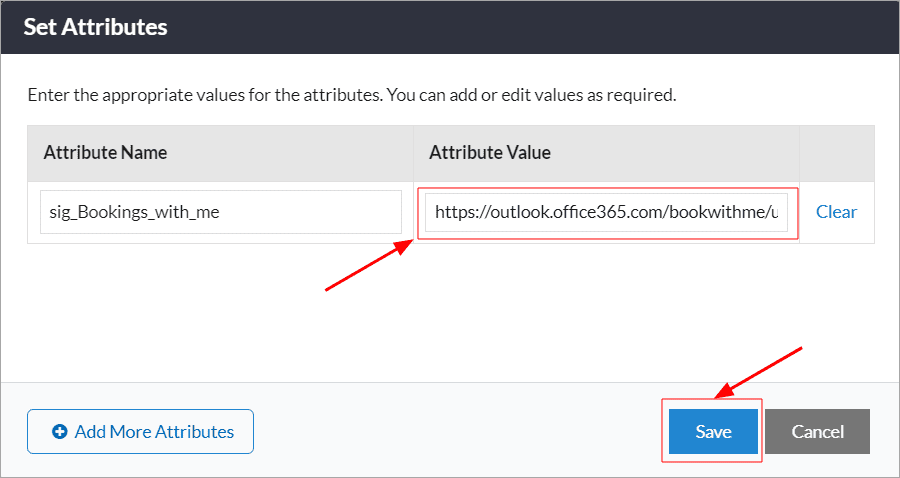Select the Add More Attributes label text
This screenshot has height=478, width=900.
[x=154, y=432]
